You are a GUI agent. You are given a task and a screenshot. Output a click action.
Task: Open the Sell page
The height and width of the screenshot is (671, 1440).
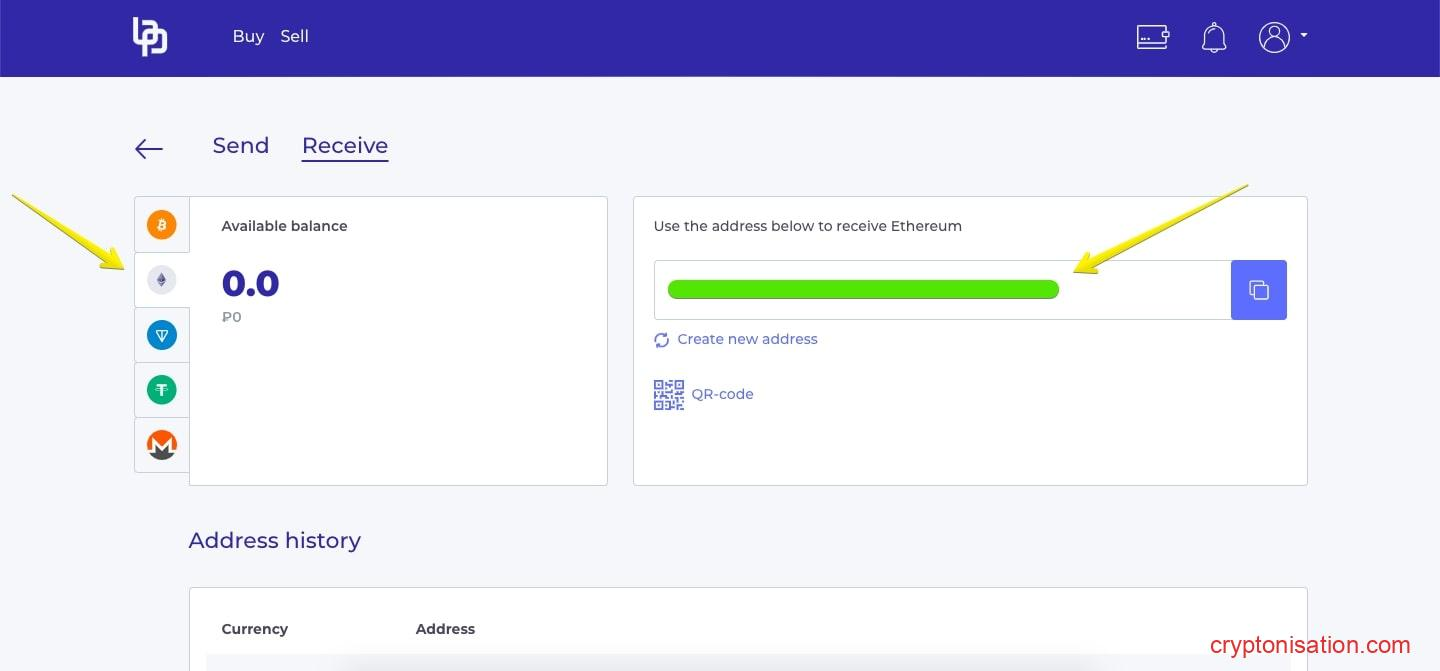[294, 37]
